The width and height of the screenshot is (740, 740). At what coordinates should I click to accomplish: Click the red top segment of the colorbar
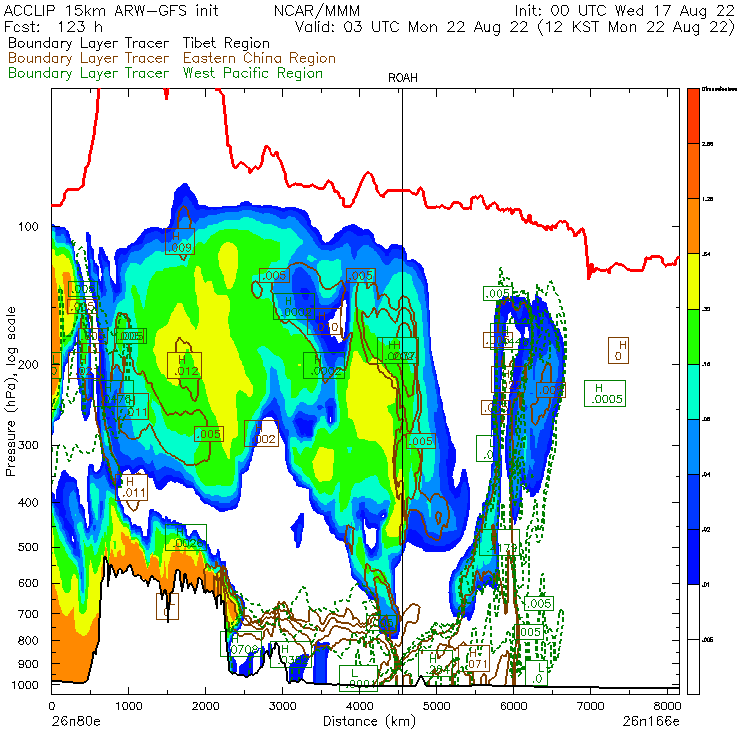[693, 116]
